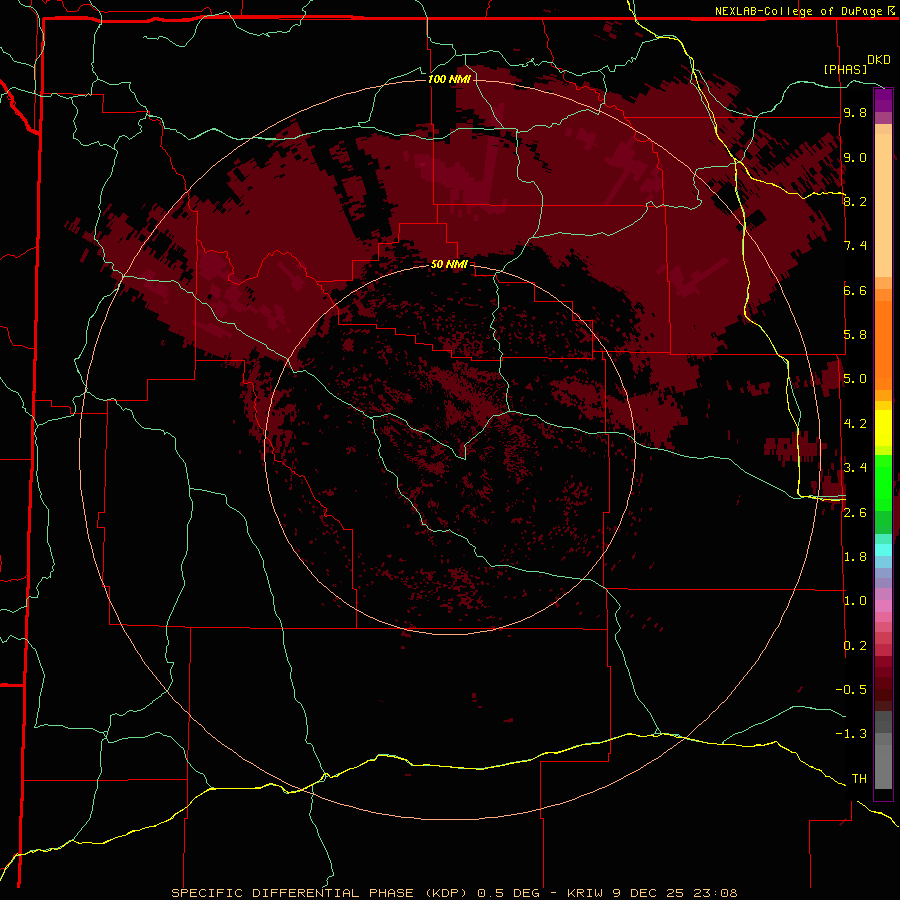This screenshot has height=900, width=900.
Task: Select the 9.0 legend value
Action: point(855,157)
